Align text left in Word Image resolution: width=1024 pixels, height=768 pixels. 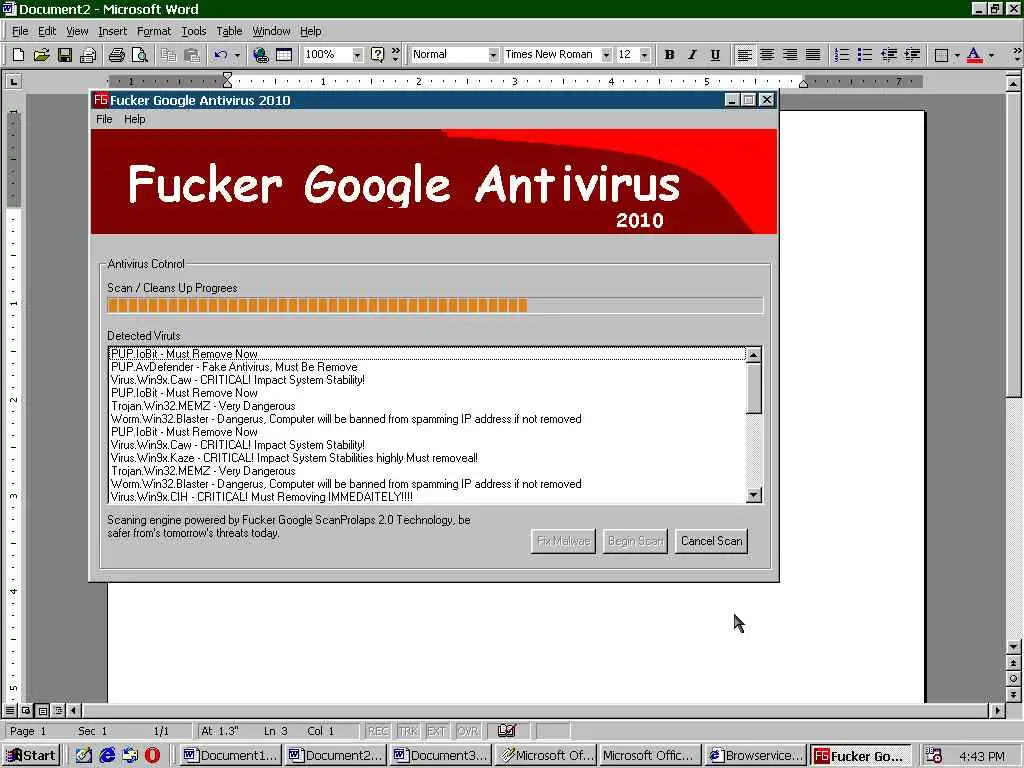click(x=744, y=55)
